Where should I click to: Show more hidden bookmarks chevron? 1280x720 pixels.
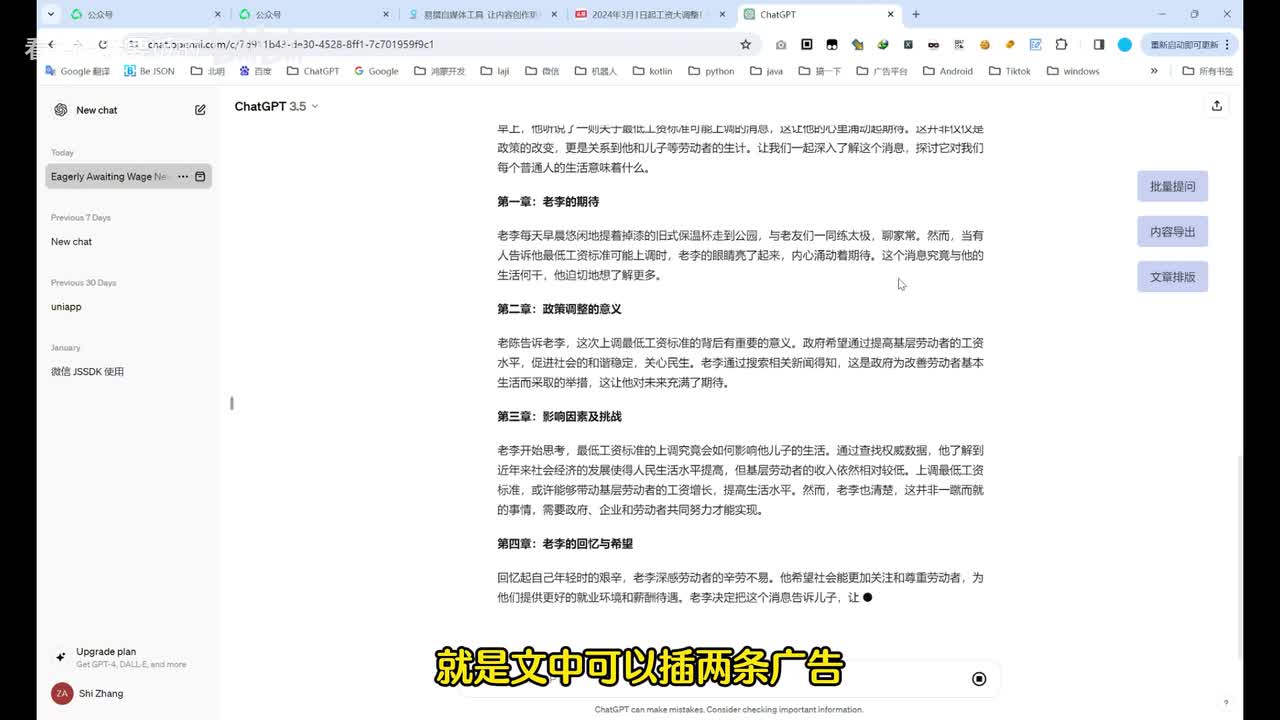coord(1154,71)
